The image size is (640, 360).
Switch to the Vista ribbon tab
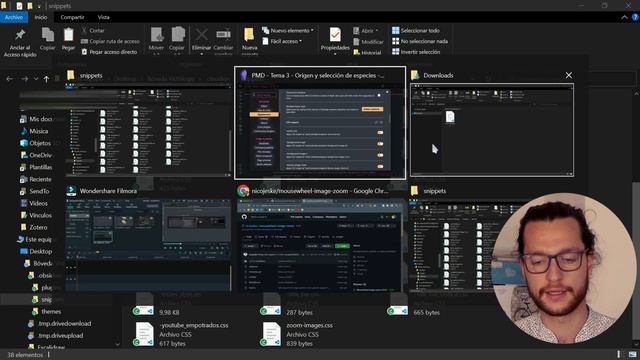click(x=103, y=17)
